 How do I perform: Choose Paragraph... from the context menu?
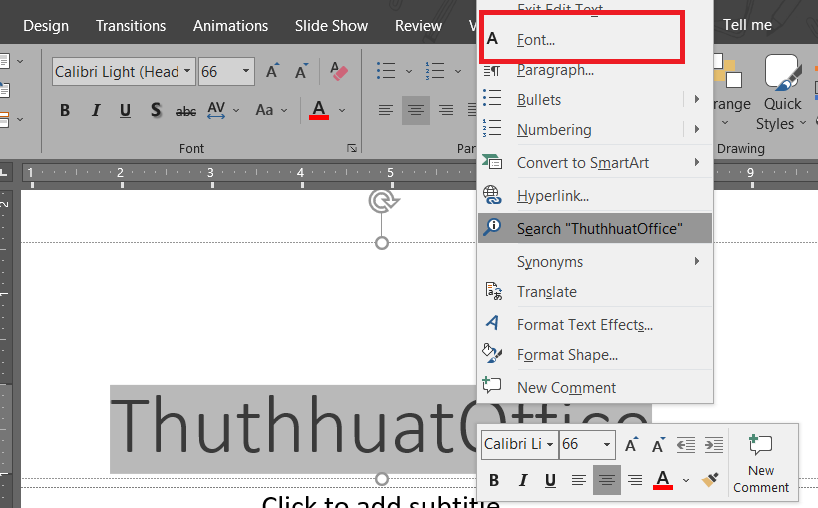pos(595,70)
